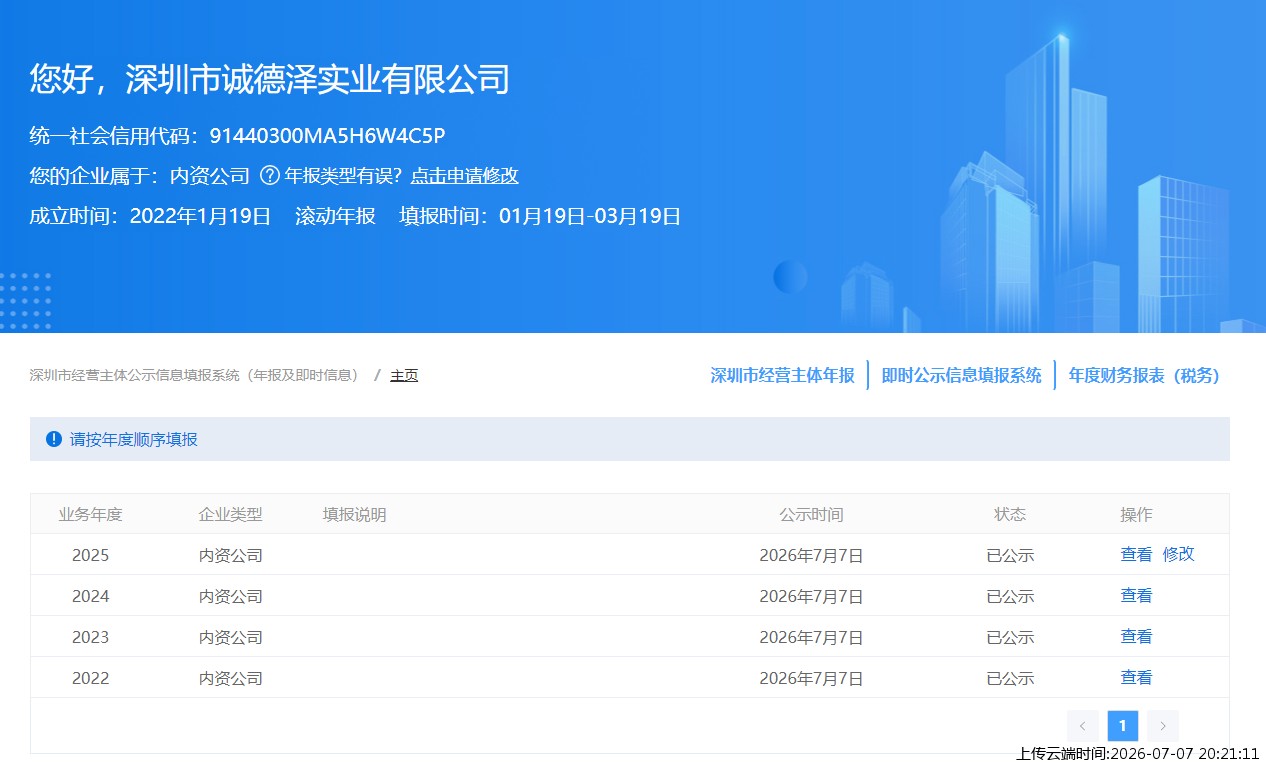Image resolution: width=1266 pixels, height=767 pixels.
Task: Open 深圳市经营主体年报 tab
Action: (x=783, y=376)
